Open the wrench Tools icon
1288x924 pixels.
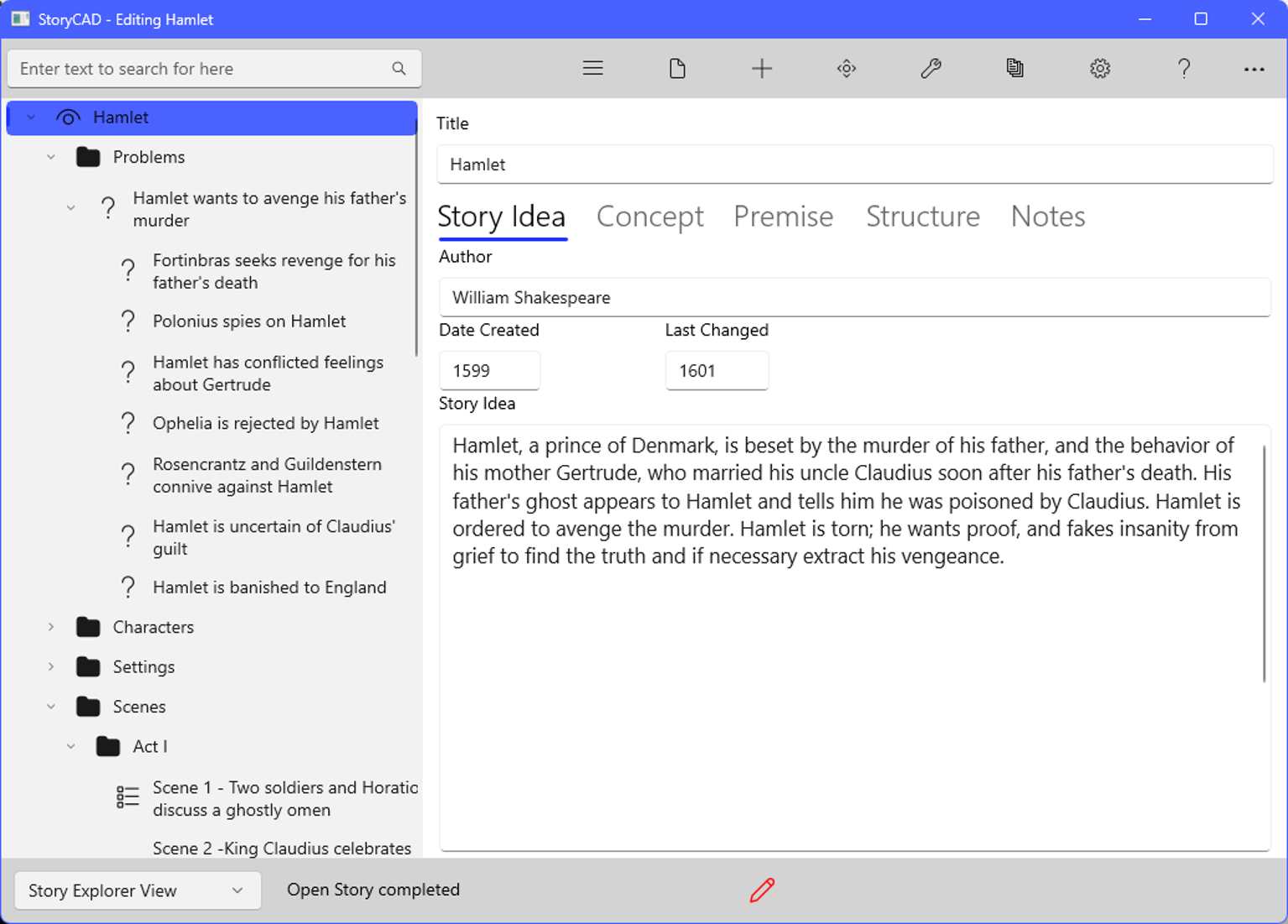(x=931, y=68)
